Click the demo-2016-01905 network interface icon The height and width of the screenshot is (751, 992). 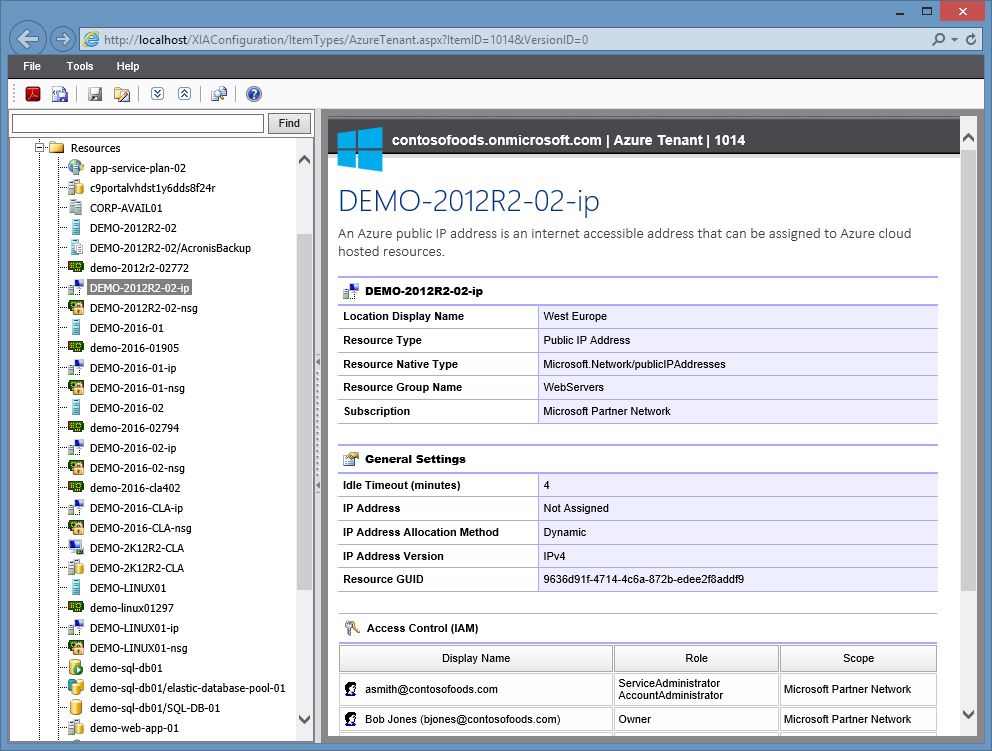[76, 347]
